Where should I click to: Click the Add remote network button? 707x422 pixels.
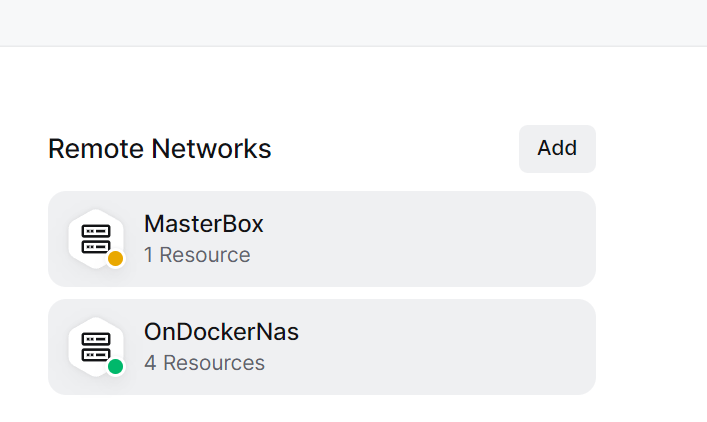tap(557, 149)
